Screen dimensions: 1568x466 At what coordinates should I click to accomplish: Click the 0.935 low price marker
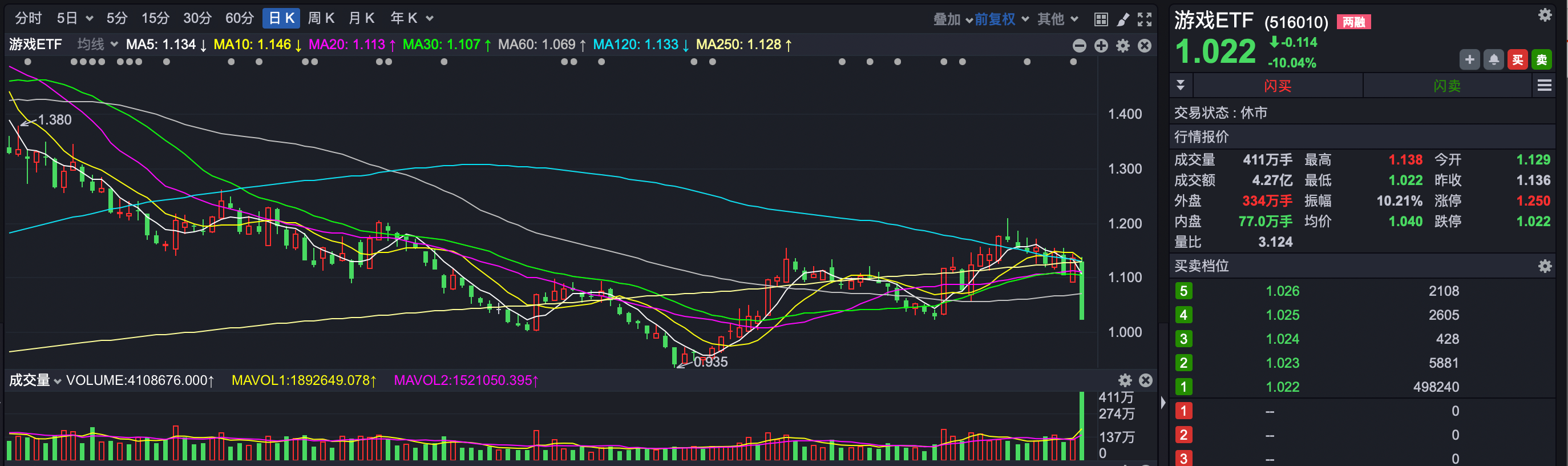(710, 362)
